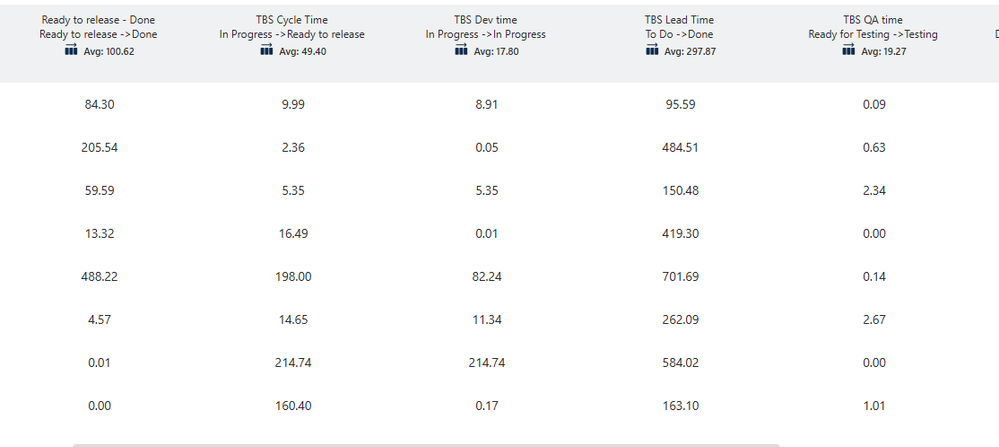Click the column icon beside Avg: 100.62
This screenshot has height=447, width=999.
(70, 51)
